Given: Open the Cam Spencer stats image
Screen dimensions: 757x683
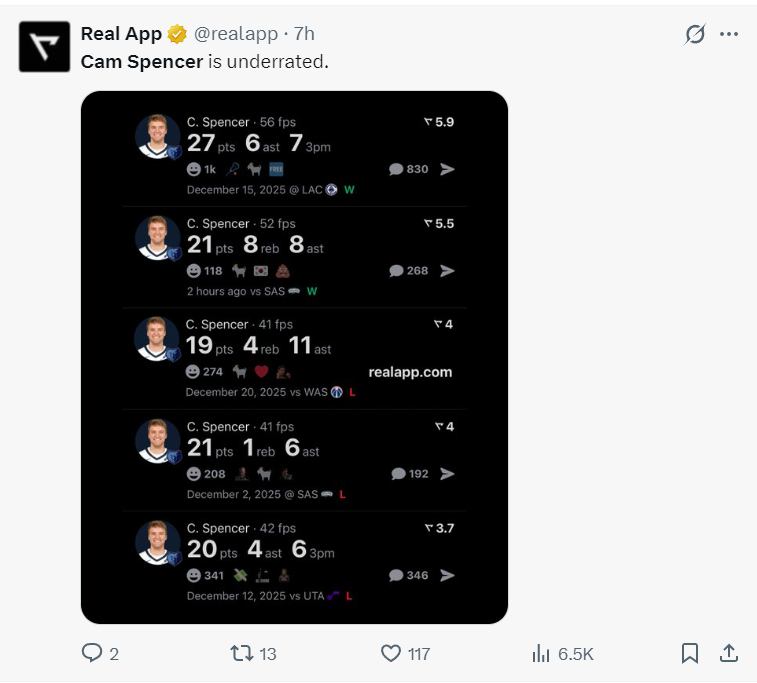Looking at the screenshot, I should pos(294,357).
